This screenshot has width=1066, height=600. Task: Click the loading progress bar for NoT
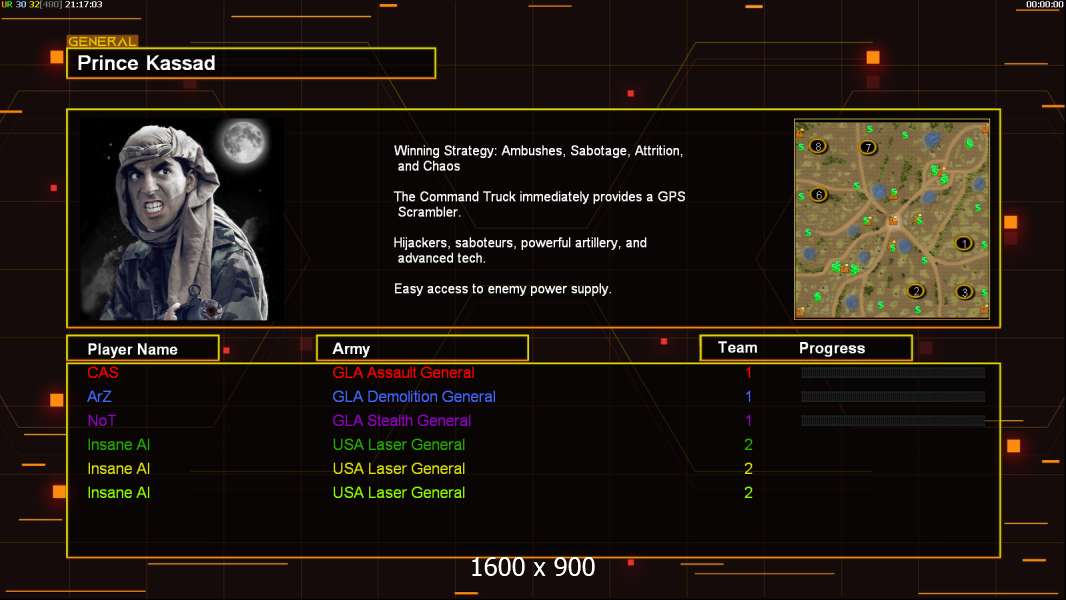point(893,421)
